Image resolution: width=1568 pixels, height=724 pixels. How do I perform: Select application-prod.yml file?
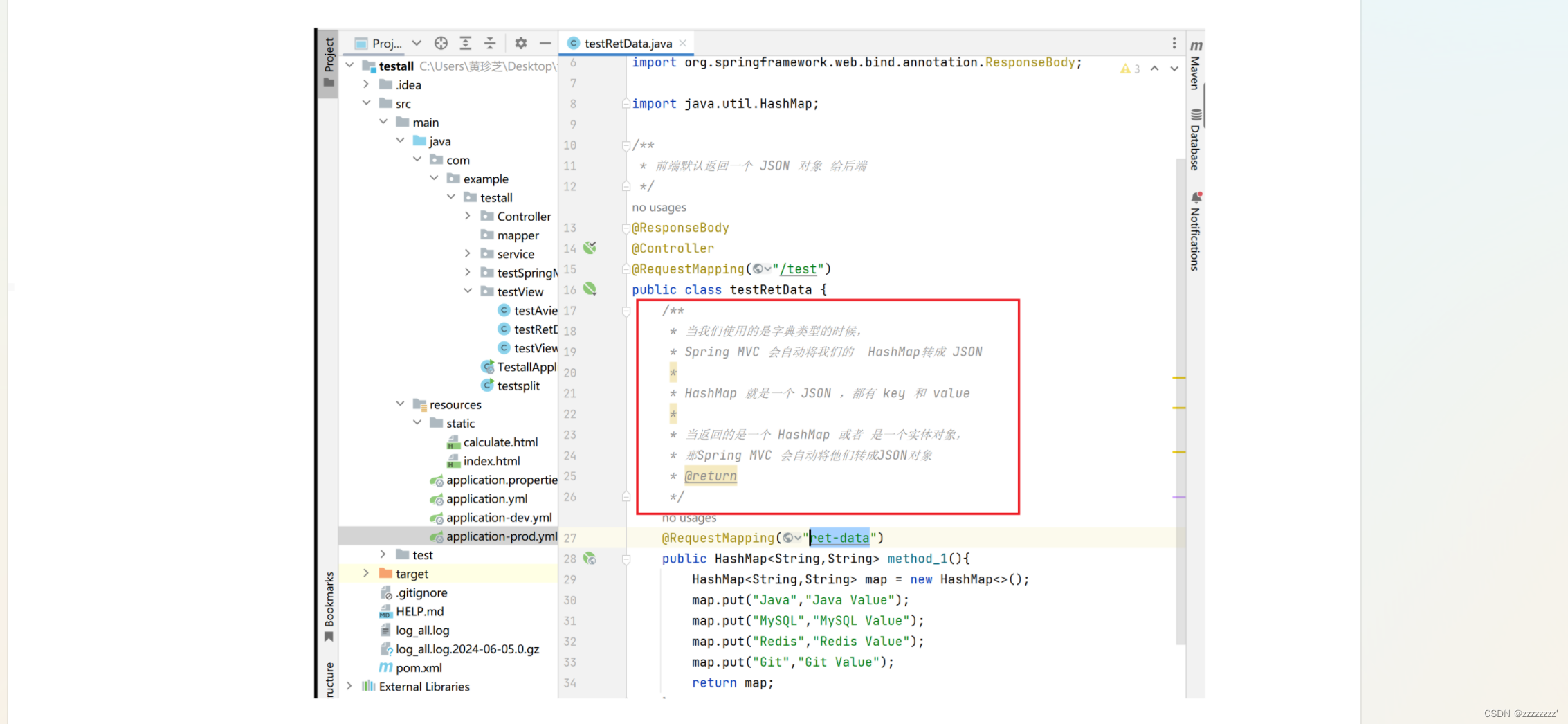point(493,536)
